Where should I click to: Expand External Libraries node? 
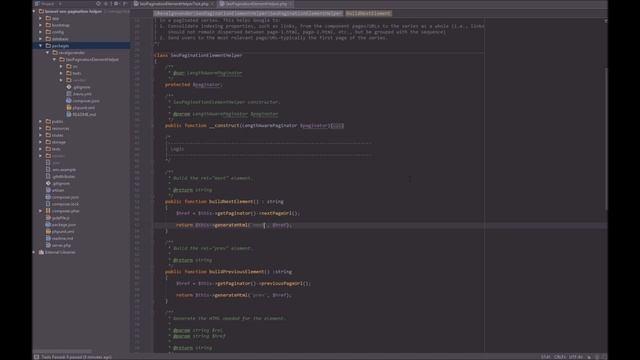point(34,252)
